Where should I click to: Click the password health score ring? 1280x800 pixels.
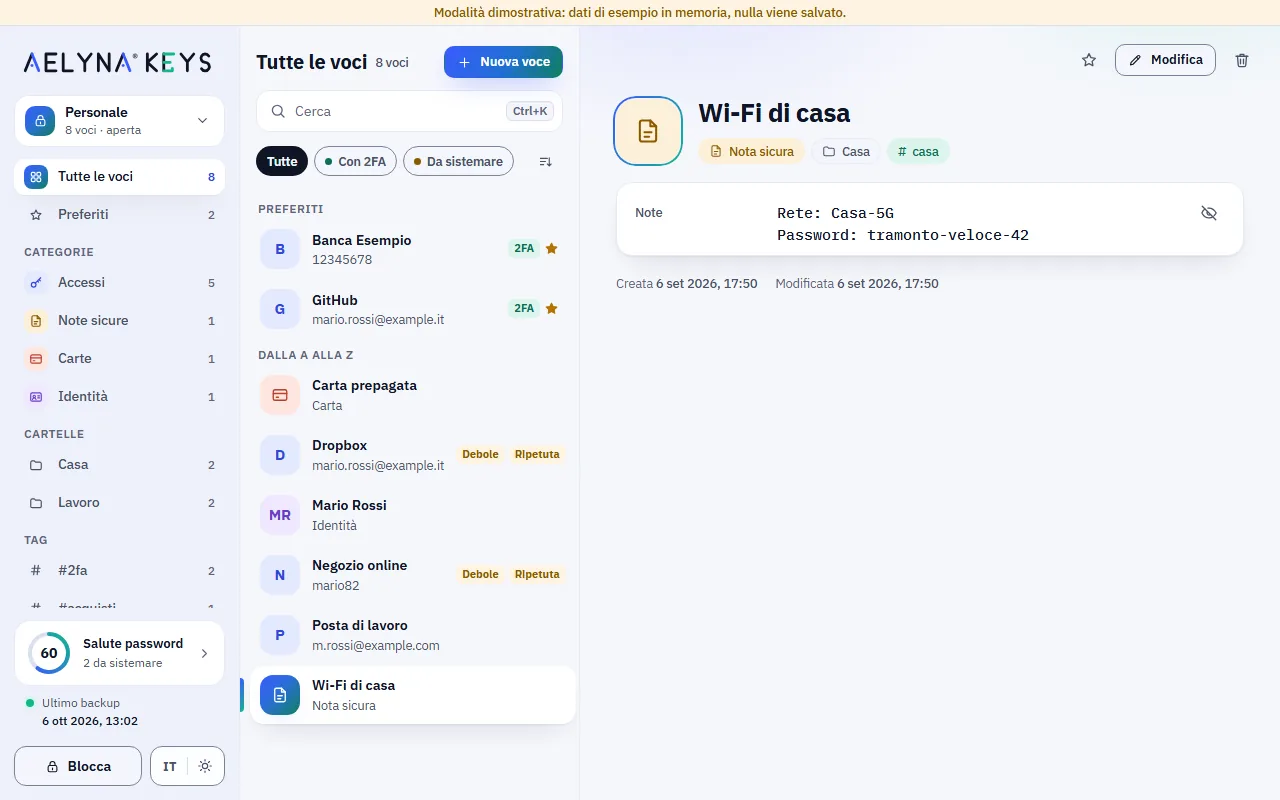pyautogui.click(x=49, y=653)
